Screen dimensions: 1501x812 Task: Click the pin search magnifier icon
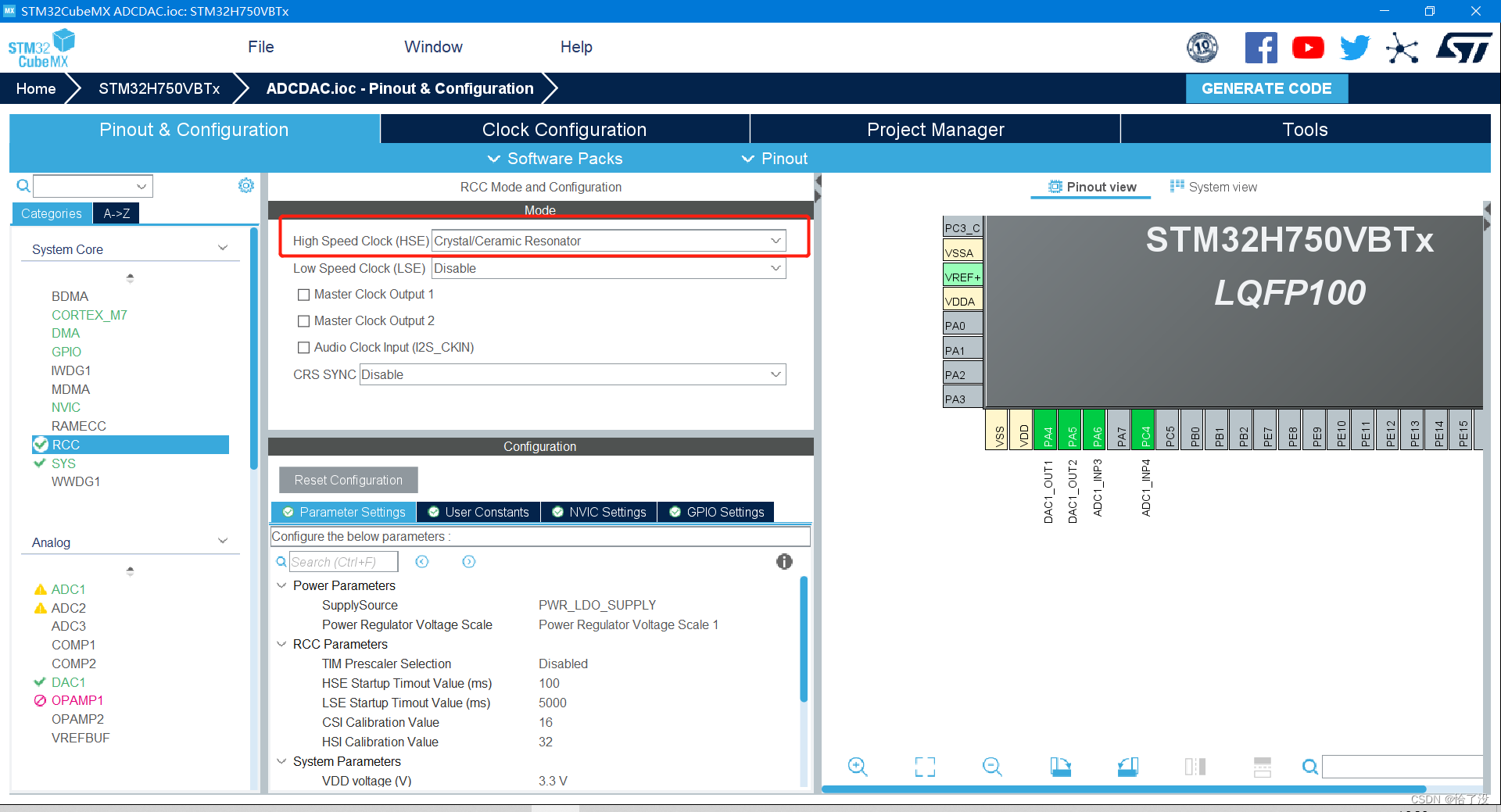click(x=1310, y=767)
